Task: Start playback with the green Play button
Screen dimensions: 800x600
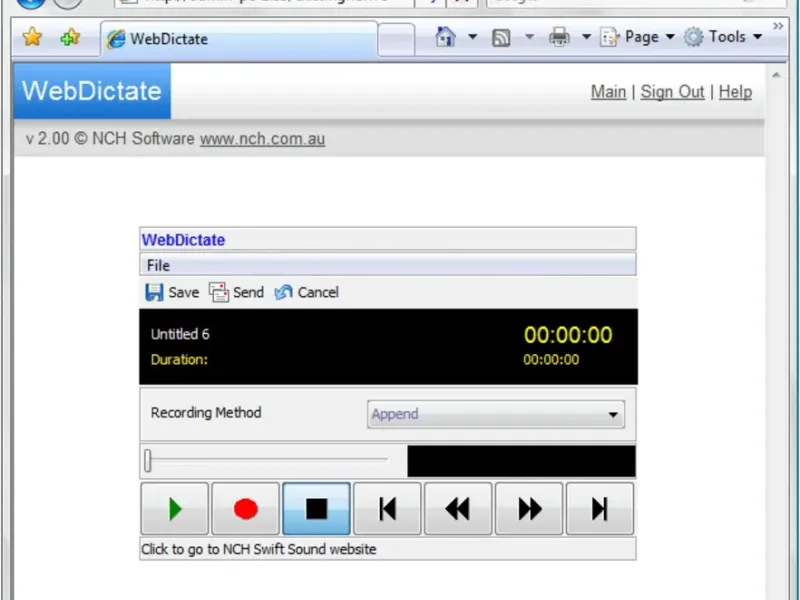Action: [x=174, y=509]
